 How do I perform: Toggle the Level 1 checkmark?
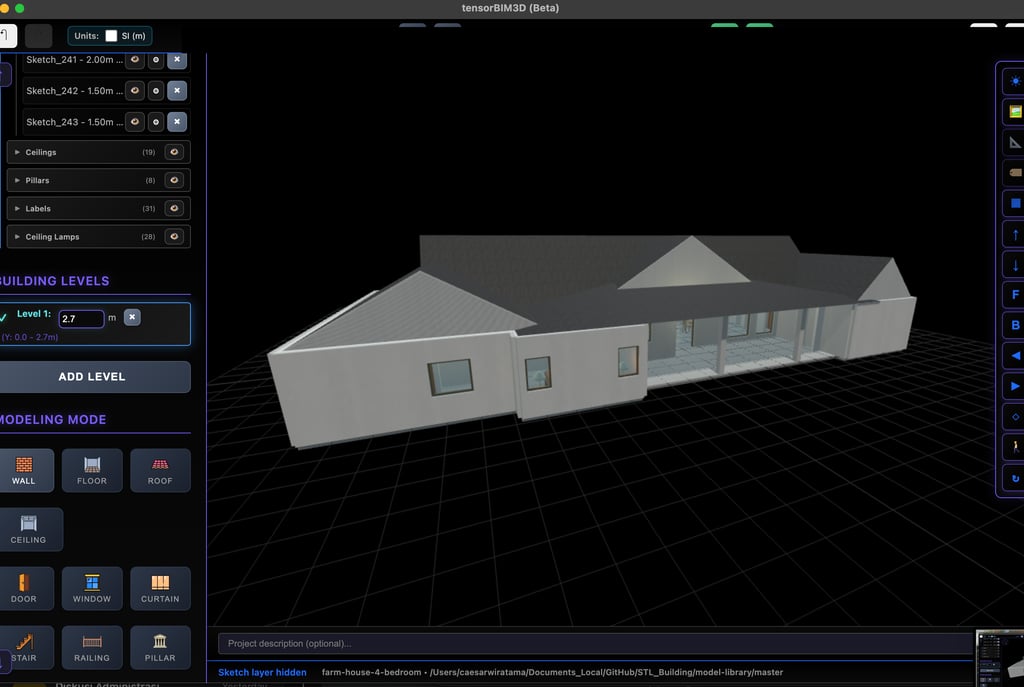[x=4, y=318]
